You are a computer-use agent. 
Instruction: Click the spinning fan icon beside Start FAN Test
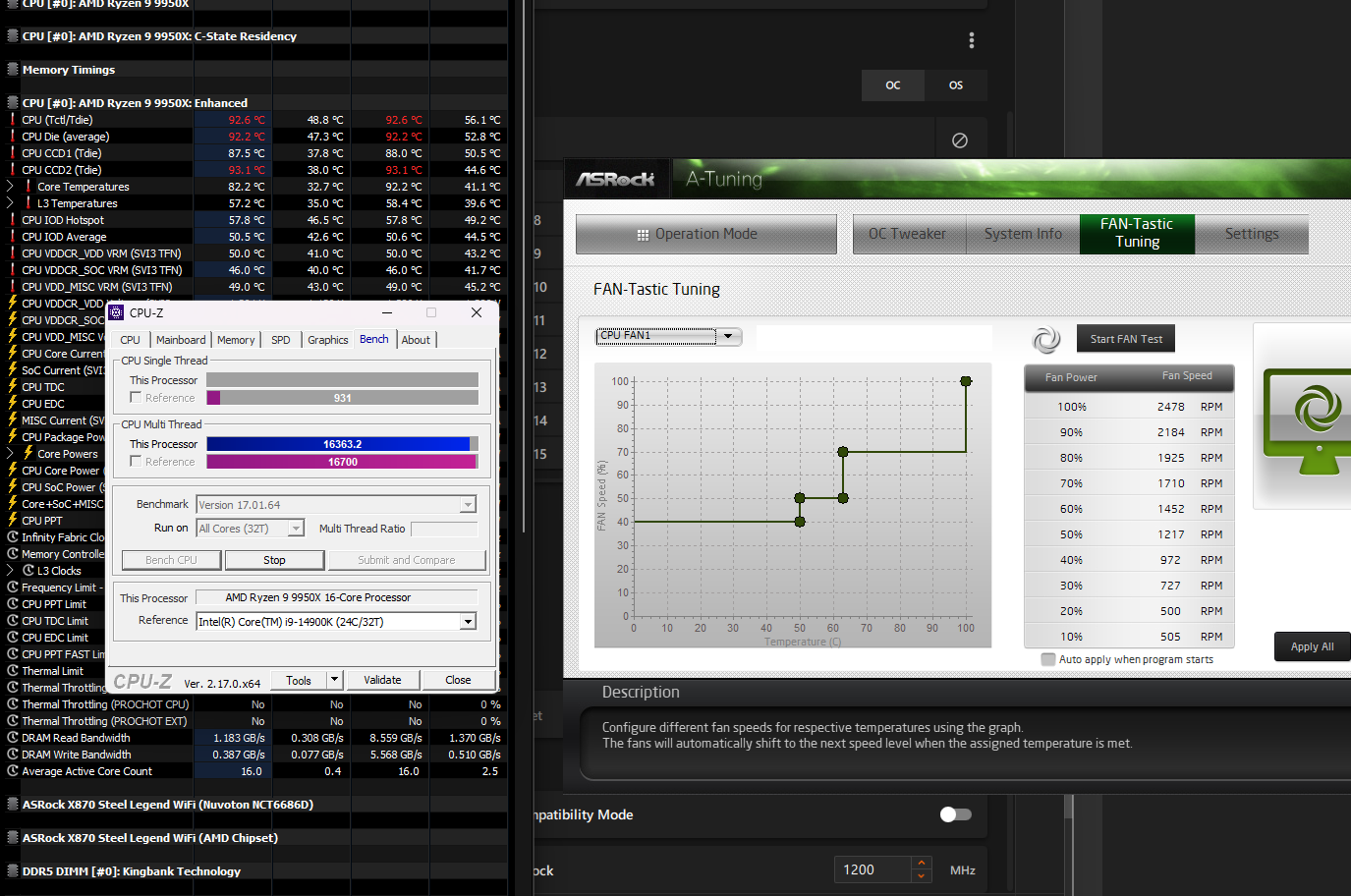(x=1046, y=340)
